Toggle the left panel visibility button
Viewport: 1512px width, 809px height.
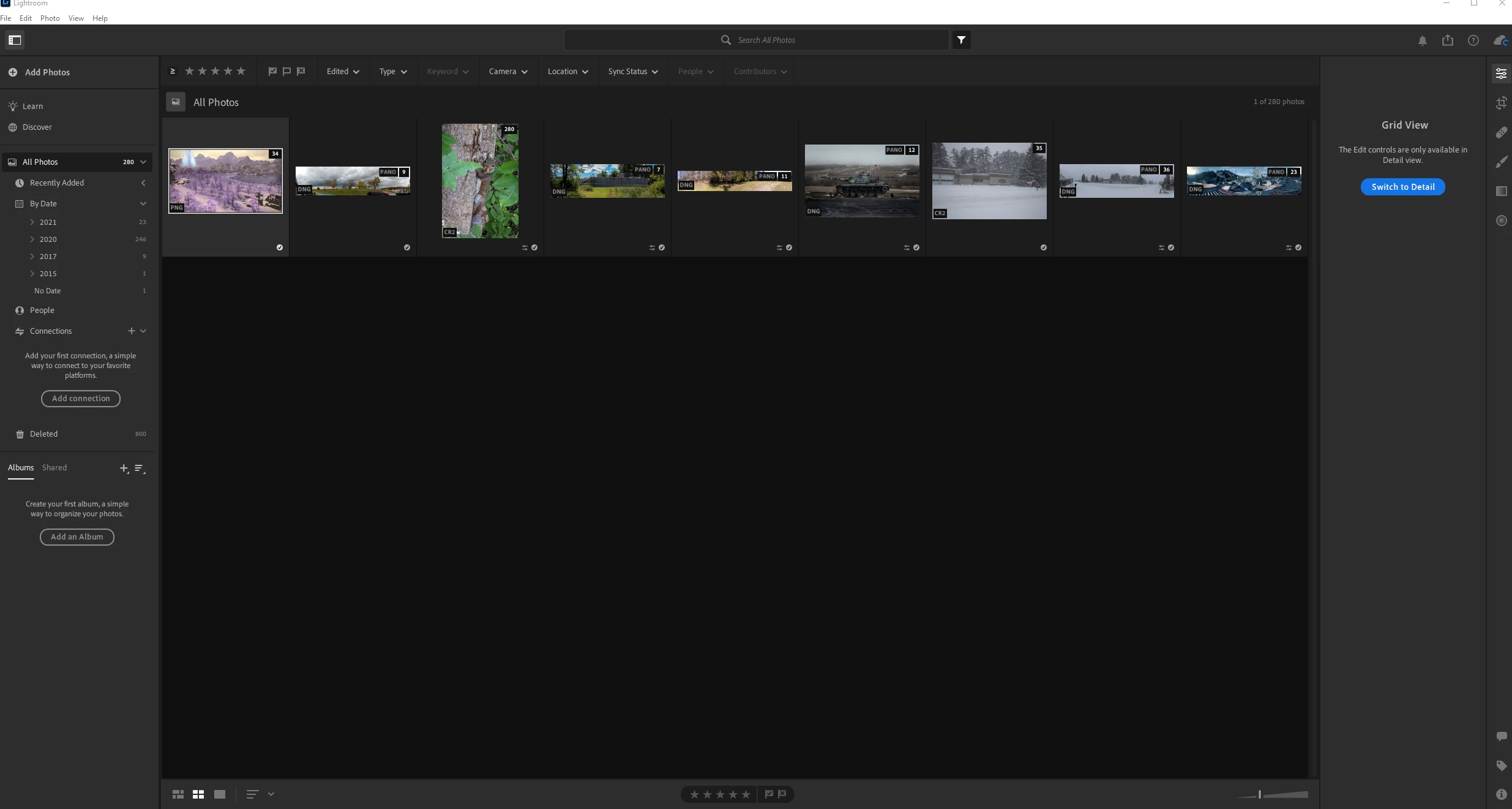15,40
